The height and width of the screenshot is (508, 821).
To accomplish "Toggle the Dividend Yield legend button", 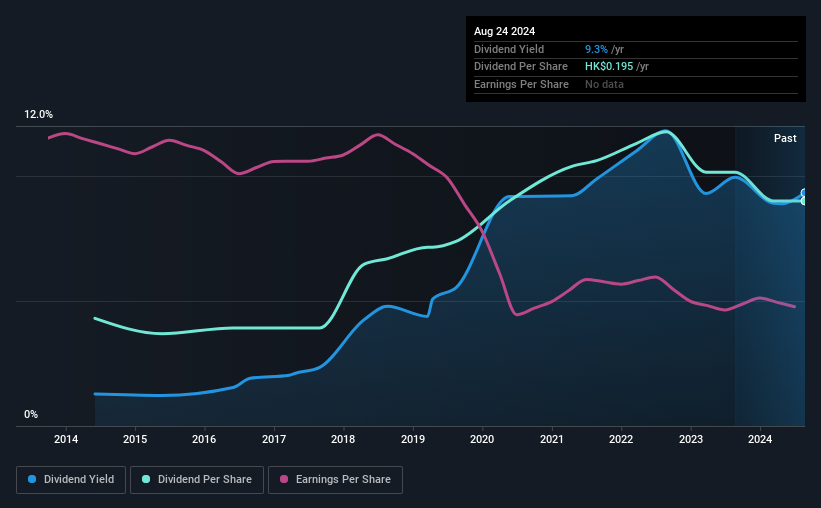I will point(71,480).
